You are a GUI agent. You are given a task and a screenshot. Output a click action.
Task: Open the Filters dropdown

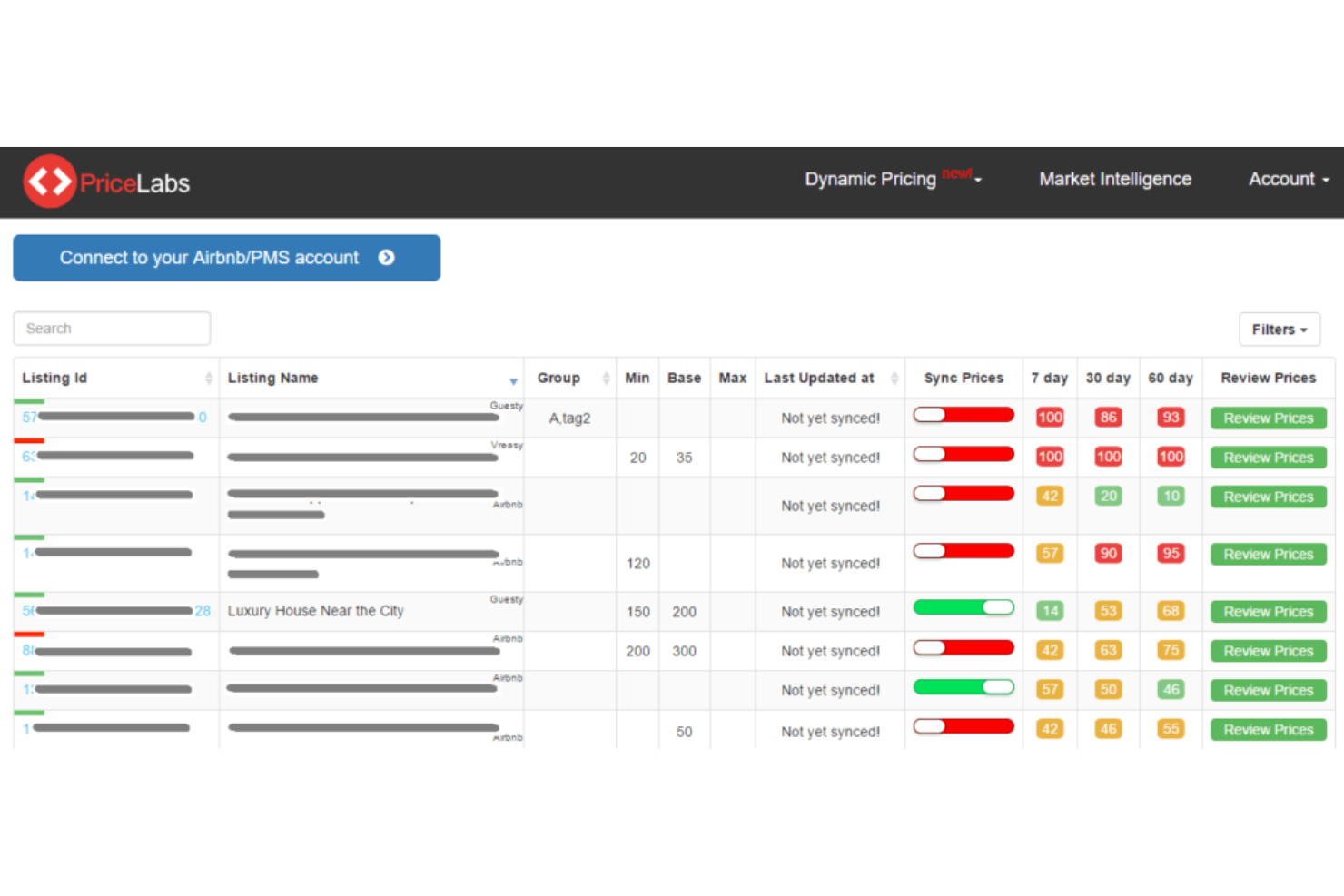tap(1279, 329)
